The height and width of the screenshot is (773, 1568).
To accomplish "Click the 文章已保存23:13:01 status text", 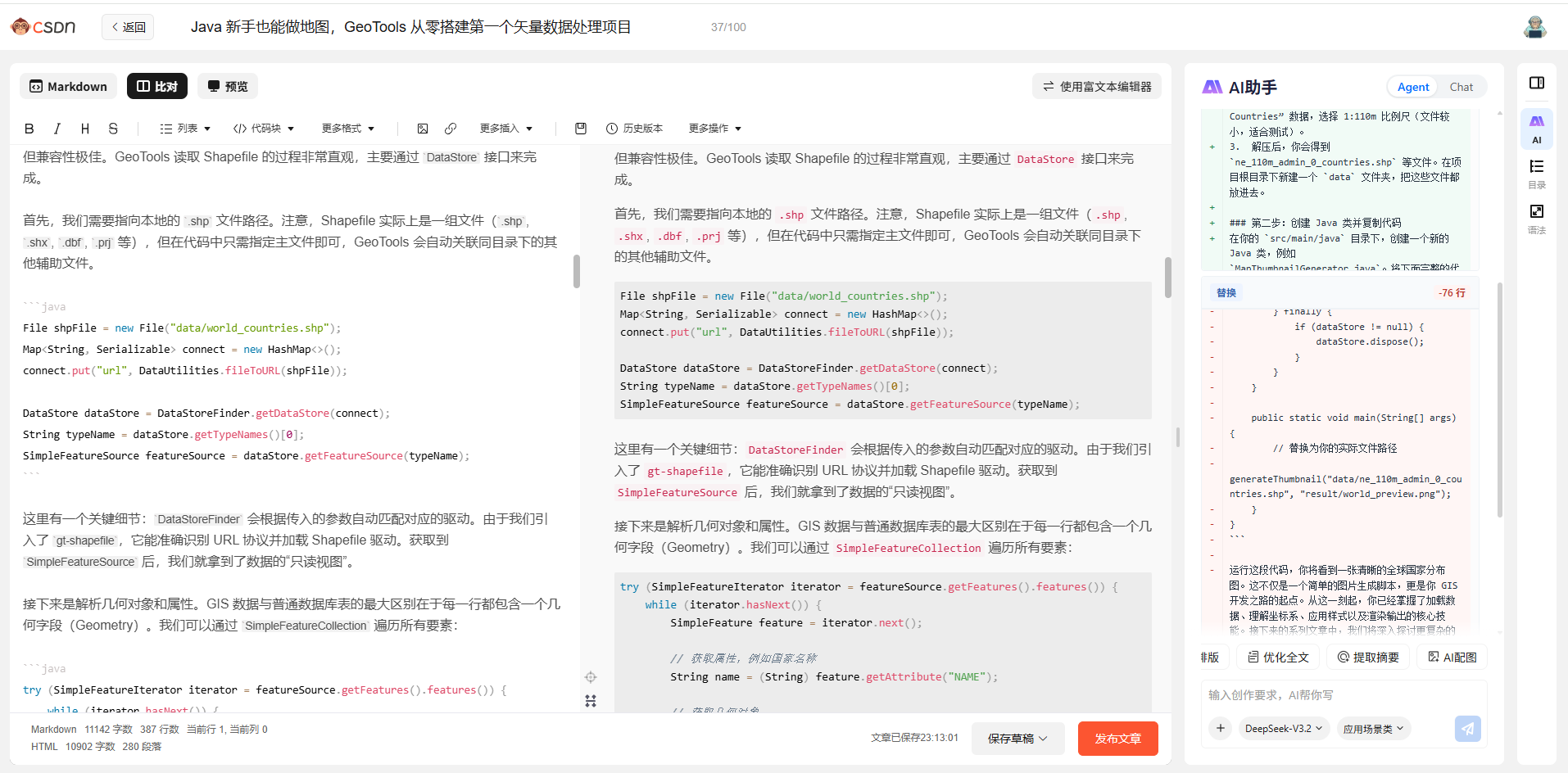I will tap(914, 738).
